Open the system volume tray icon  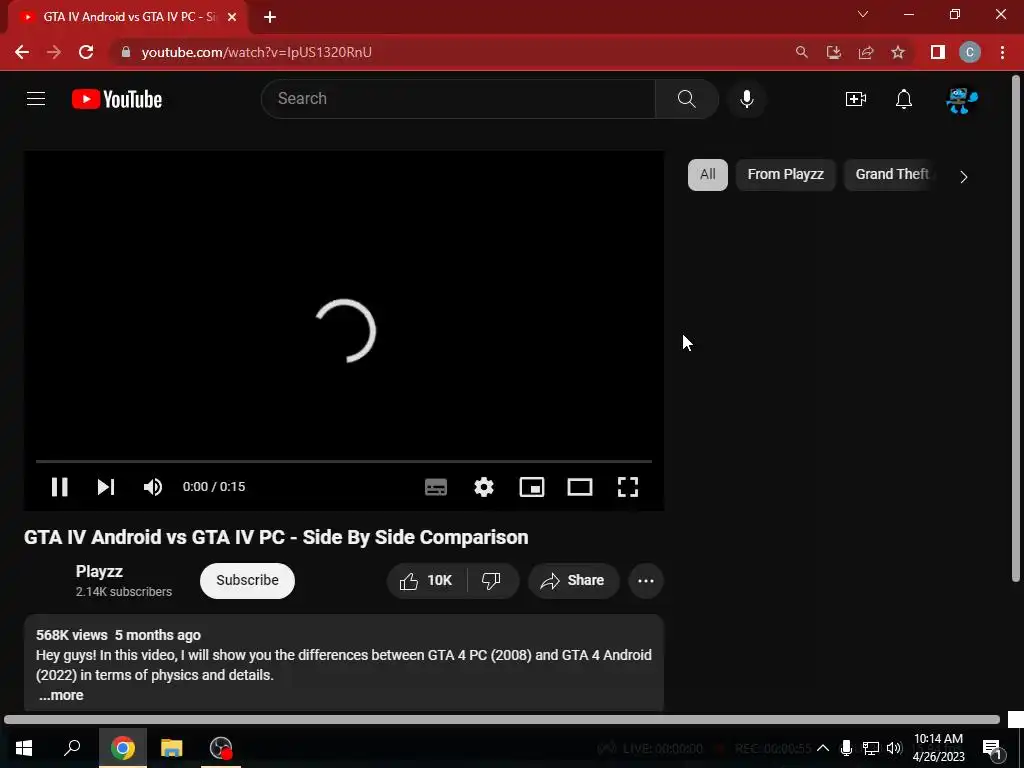coord(895,748)
